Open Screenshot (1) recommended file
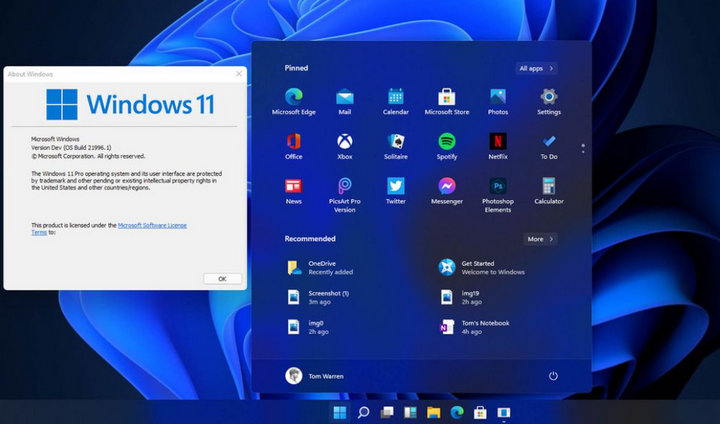Image resolution: width=720 pixels, height=424 pixels. (x=318, y=297)
